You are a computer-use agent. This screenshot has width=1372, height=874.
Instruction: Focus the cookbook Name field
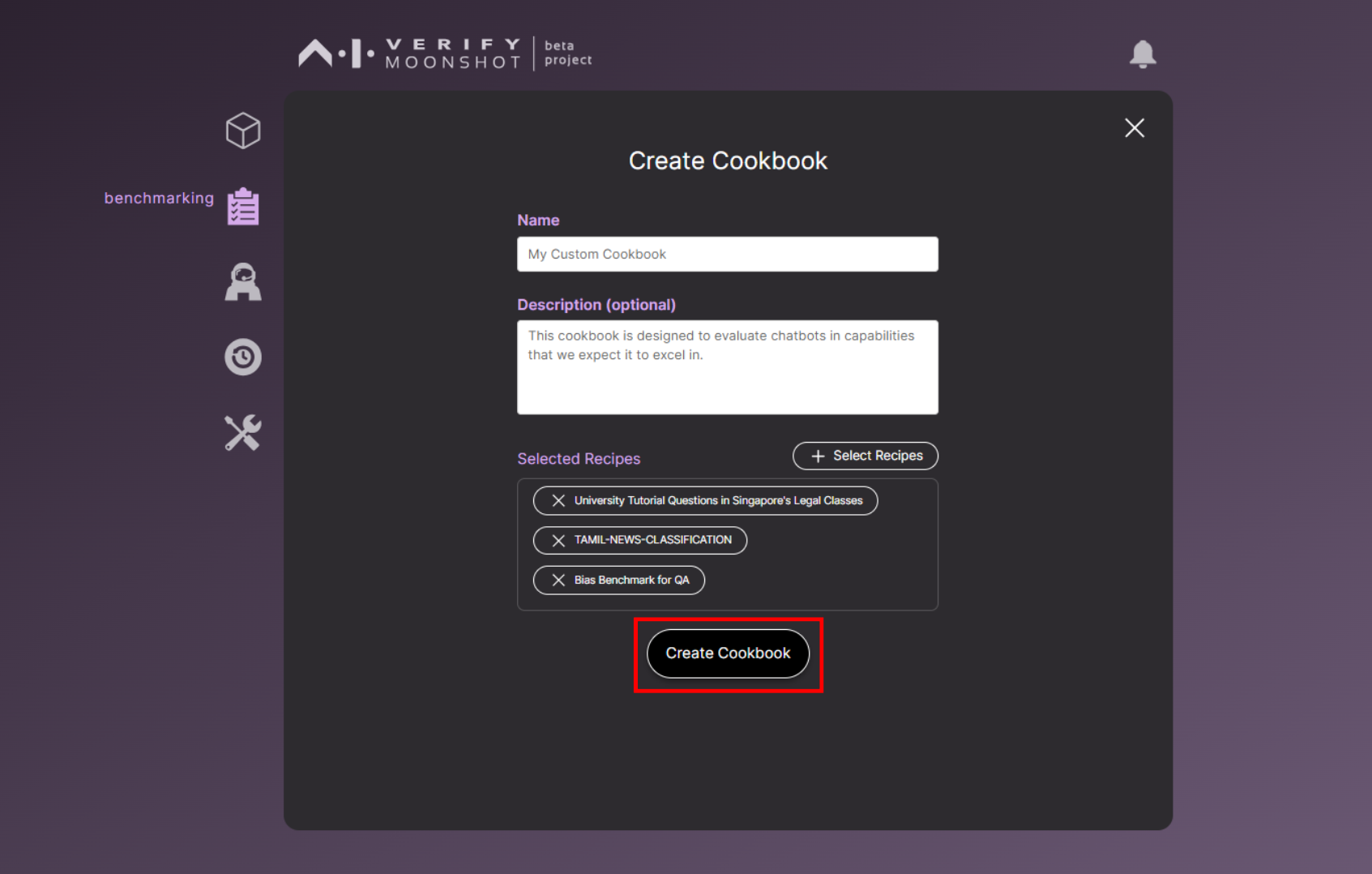click(x=727, y=254)
